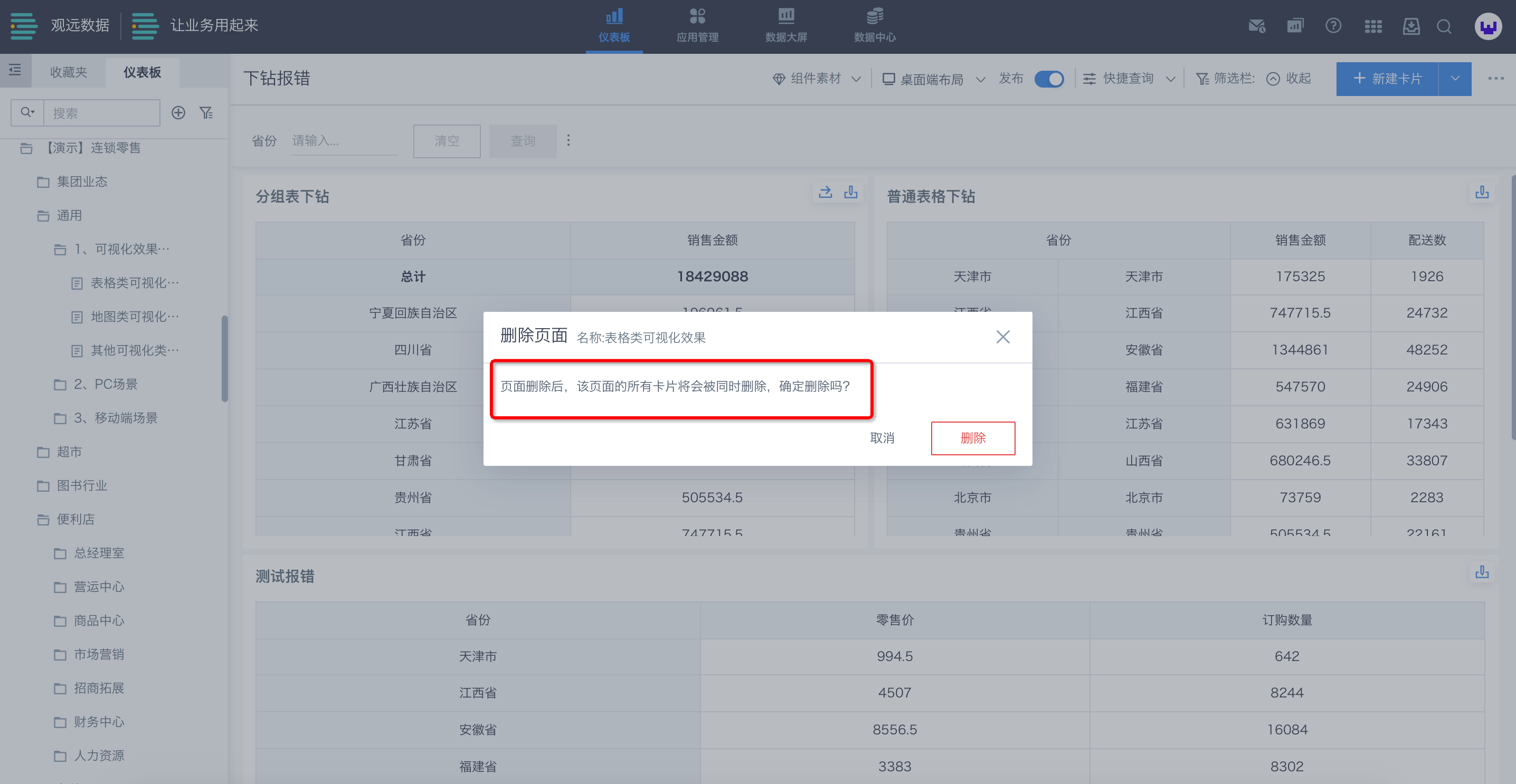Image resolution: width=1516 pixels, height=784 pixels.
Task: Open the 应用管理 top navigation tab
Action: click(697, 26)
